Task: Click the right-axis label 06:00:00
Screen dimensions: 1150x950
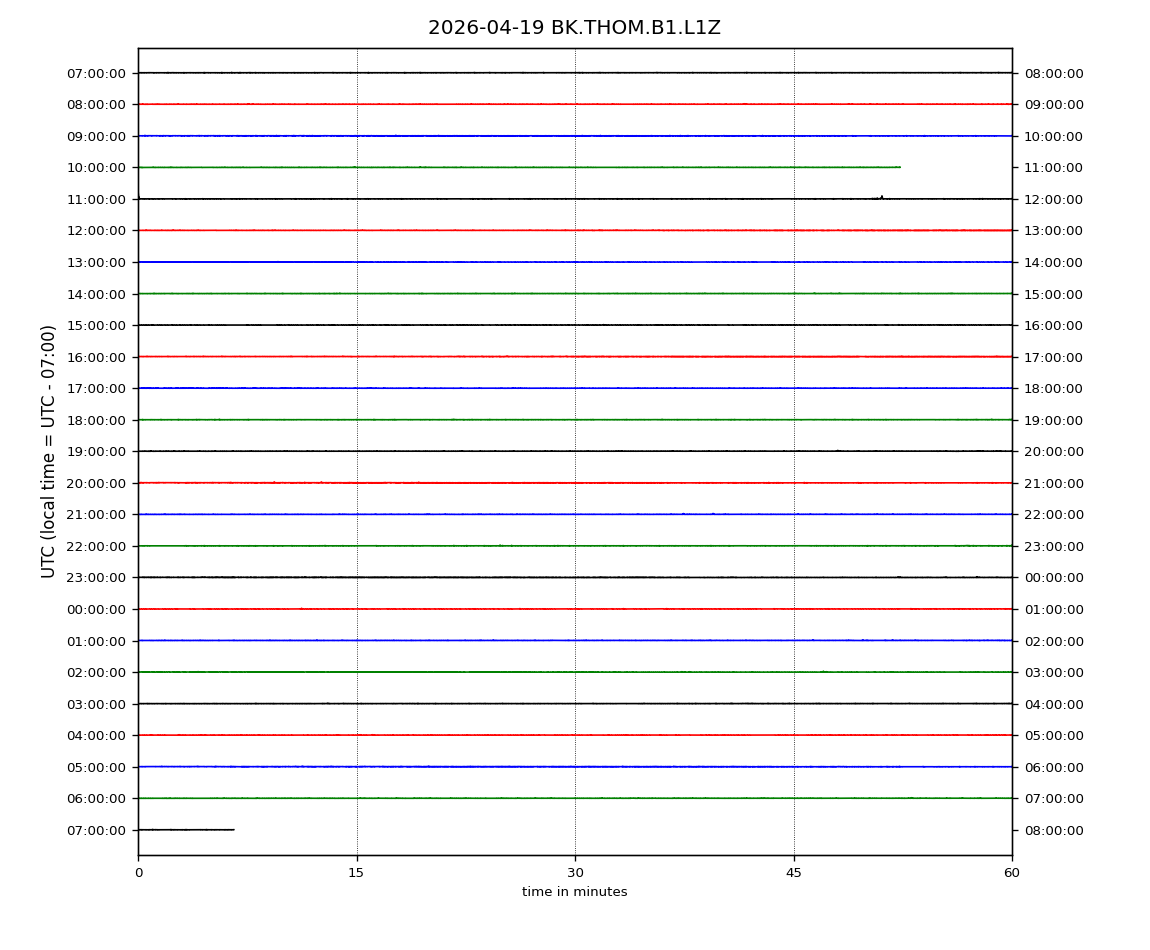Action: coord(1053,767)
